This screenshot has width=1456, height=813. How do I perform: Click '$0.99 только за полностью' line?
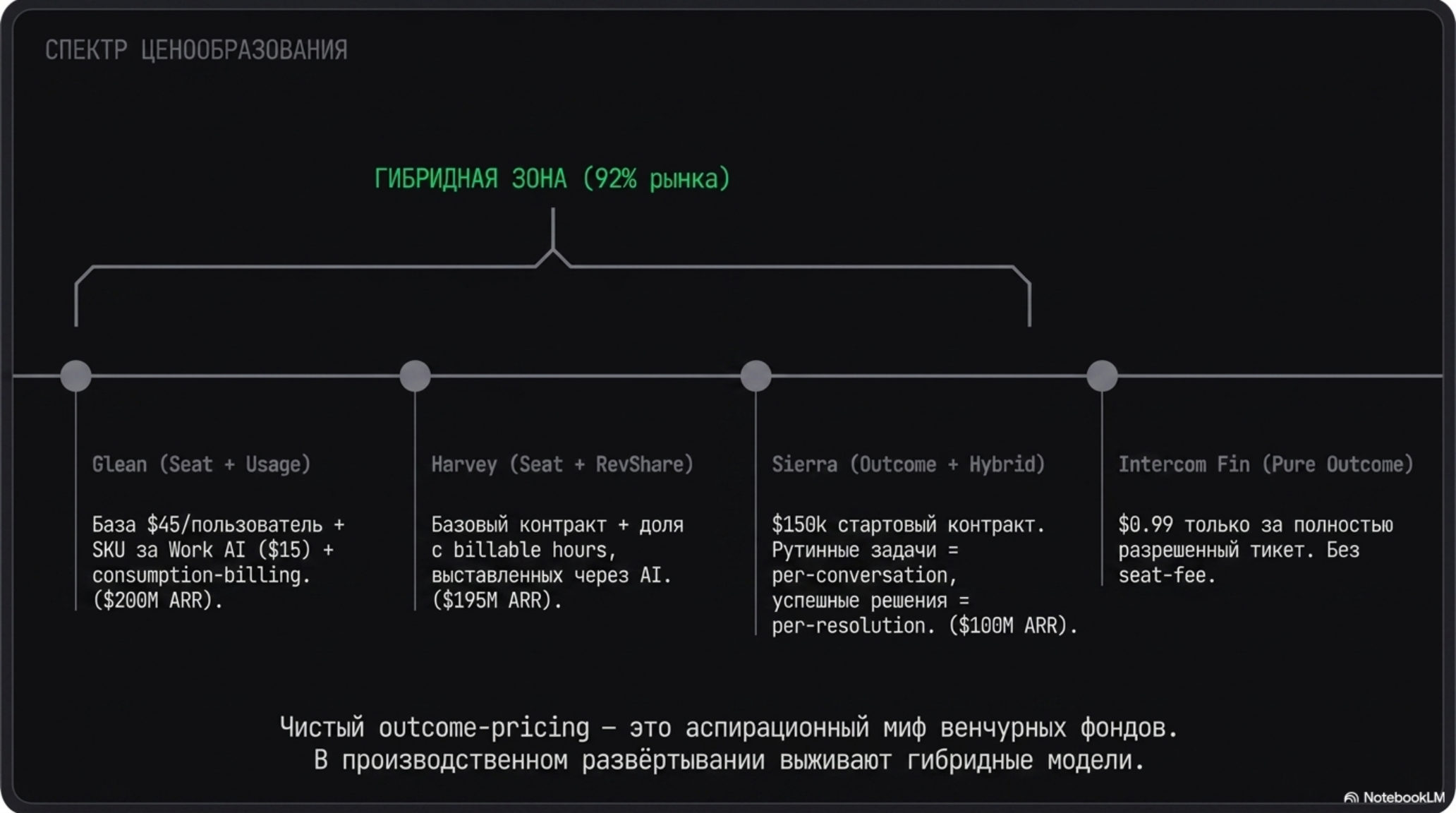coord(1256,525)
